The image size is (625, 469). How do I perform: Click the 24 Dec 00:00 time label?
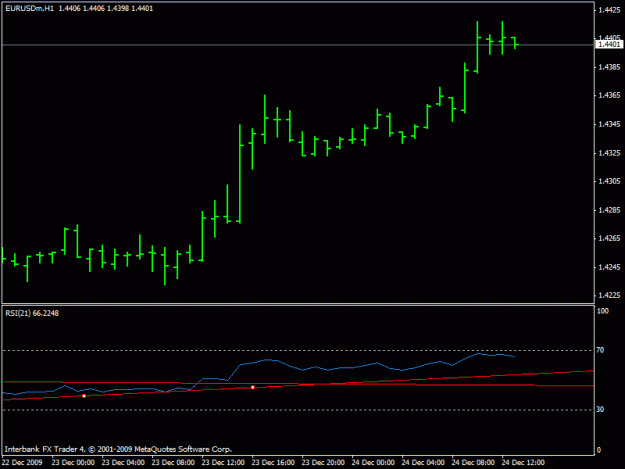coord(373,463)
